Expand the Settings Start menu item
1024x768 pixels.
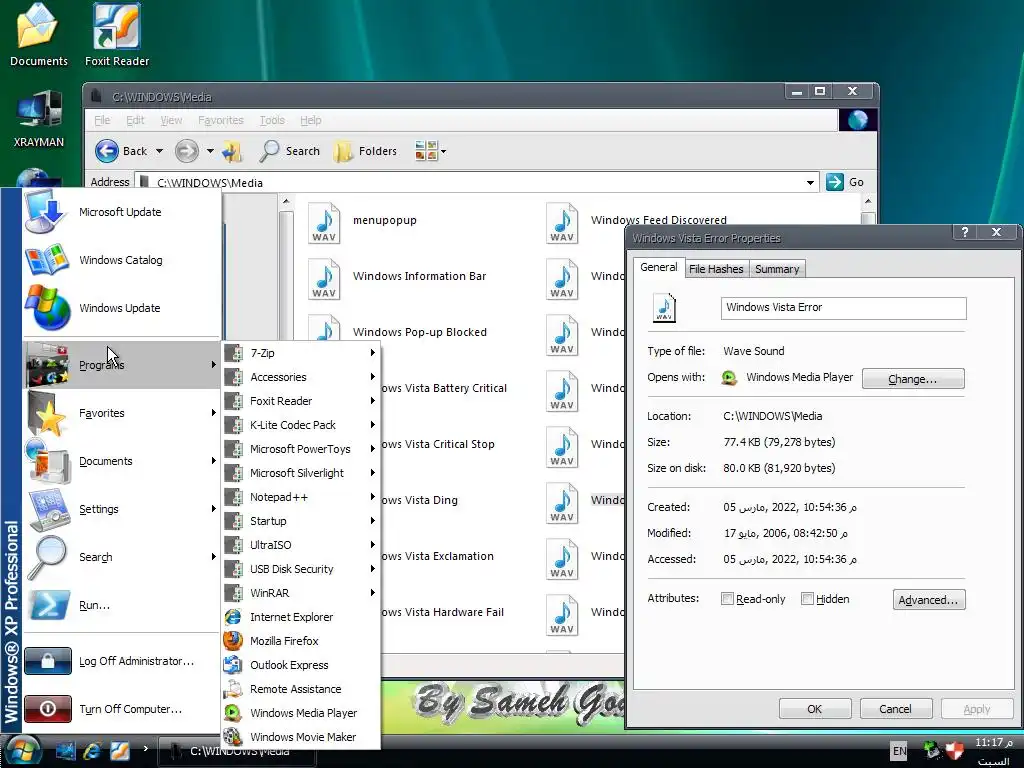(121, 509)
